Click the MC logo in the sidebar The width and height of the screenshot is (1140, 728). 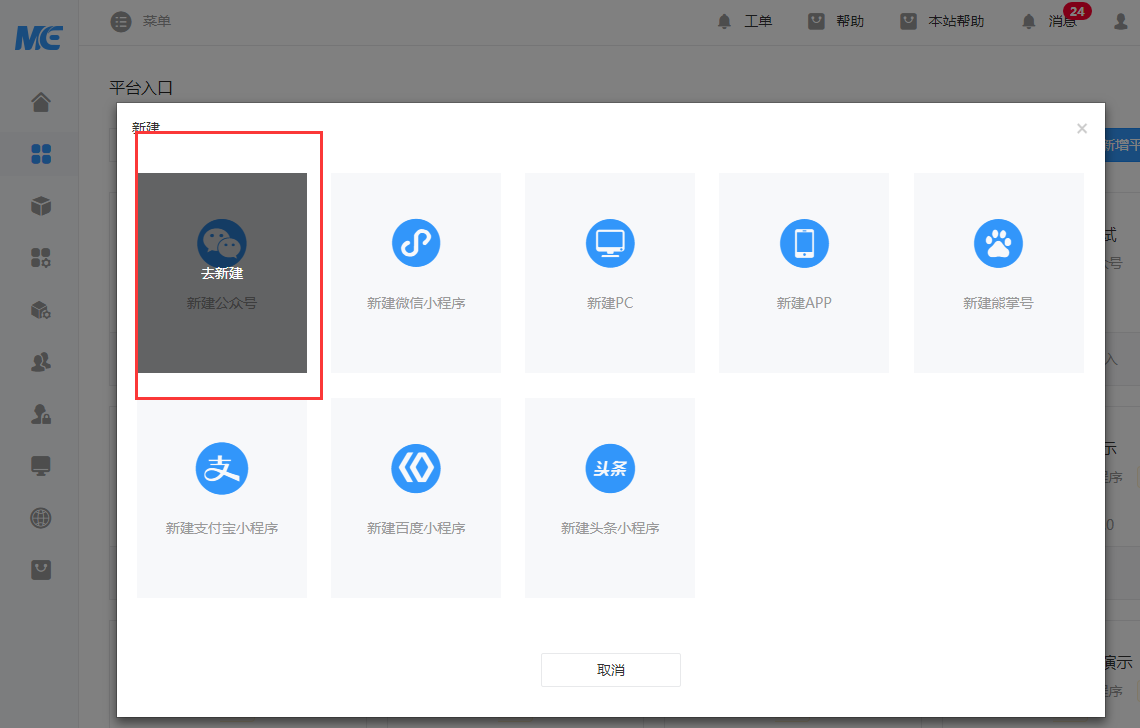tap(39, 37)
